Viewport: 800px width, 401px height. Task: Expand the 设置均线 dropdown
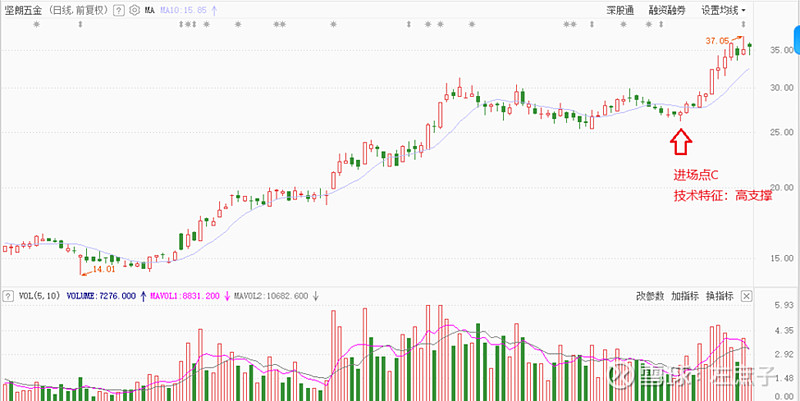point(723,10)
